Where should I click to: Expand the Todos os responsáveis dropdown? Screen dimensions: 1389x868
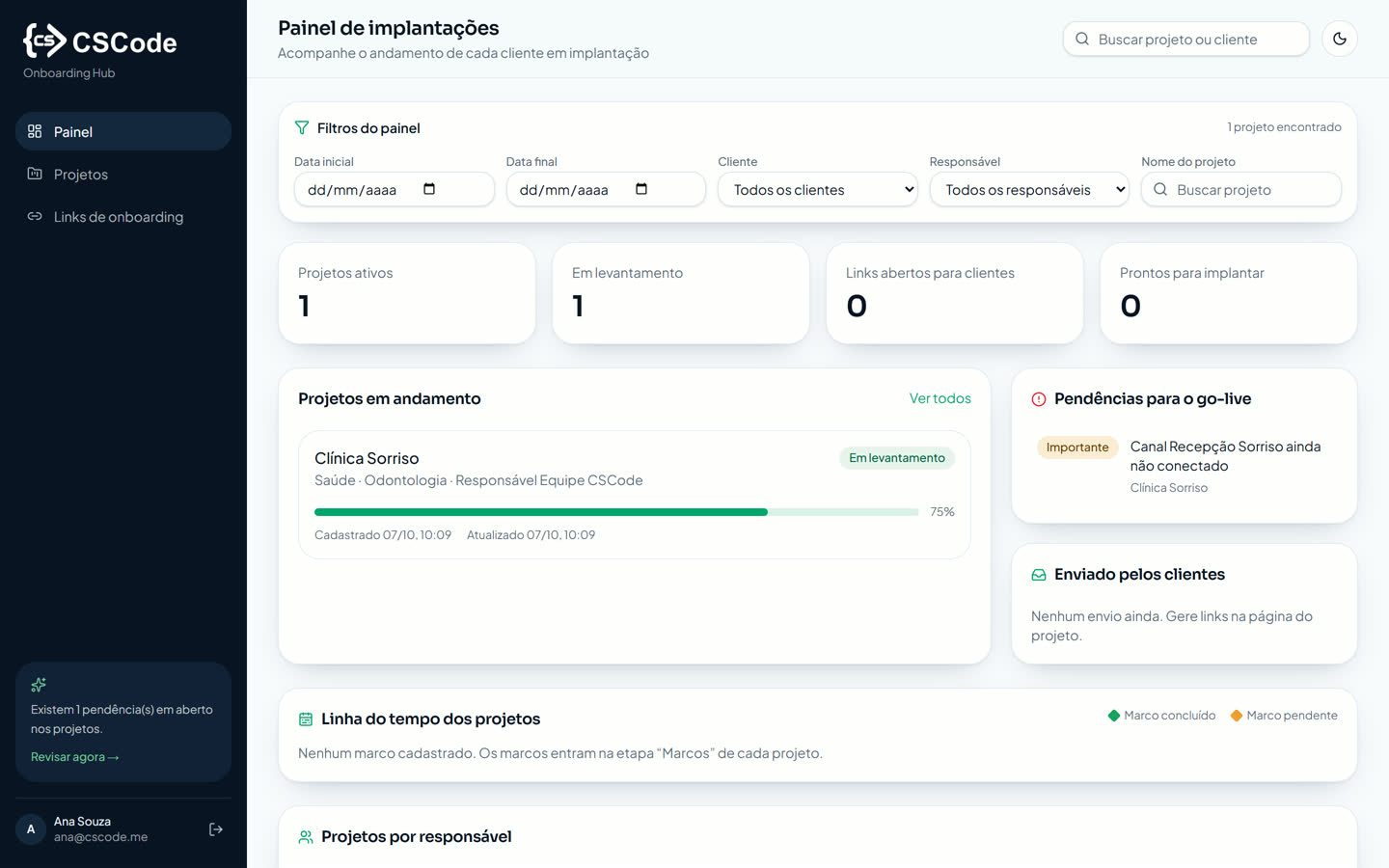pos(1029,189)
